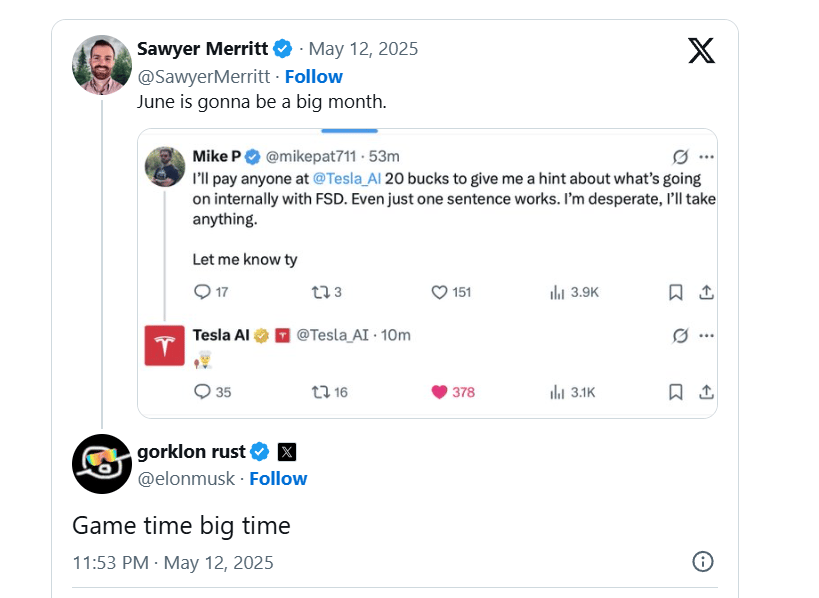This screenshot has width=819, height=598.
Task: Like the Tesla AI reply with 378 likes
Action: click(439, 392)
